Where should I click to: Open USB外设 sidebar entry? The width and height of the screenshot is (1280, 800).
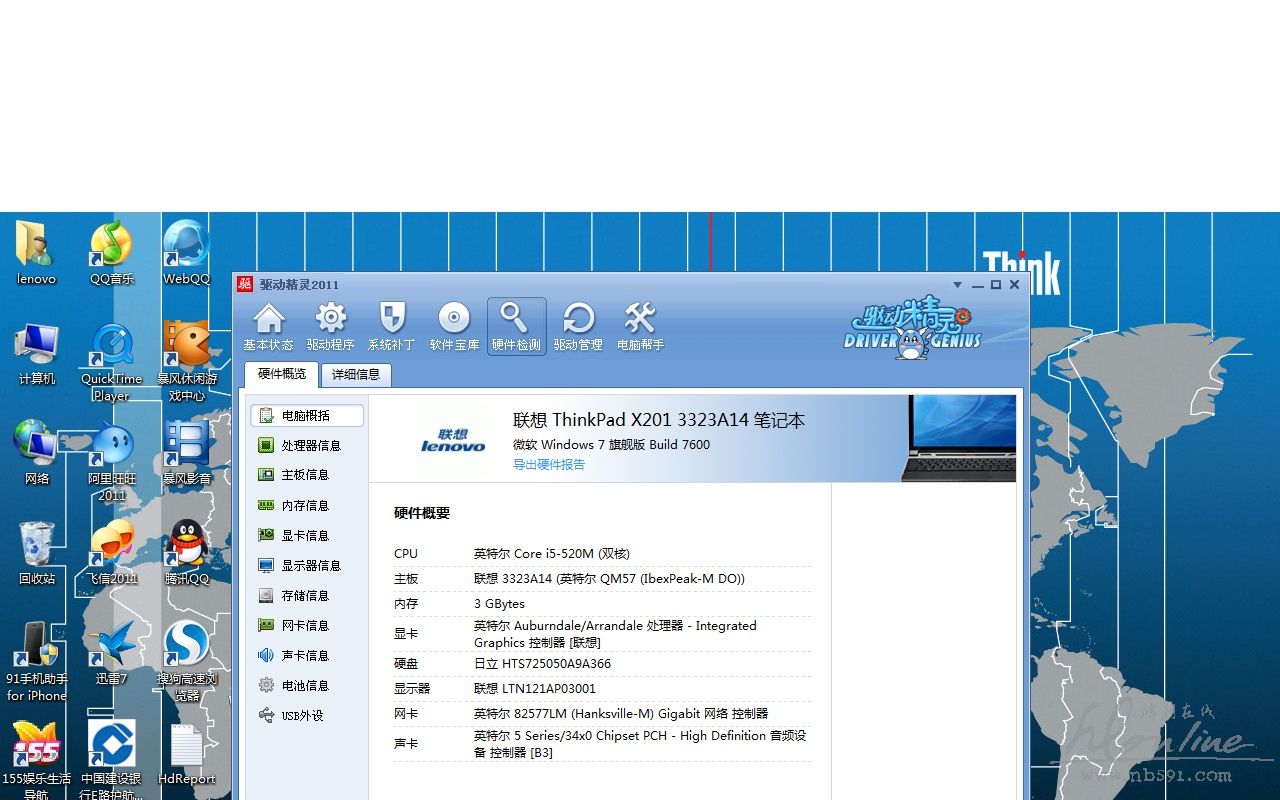click(x=302, y=716)
